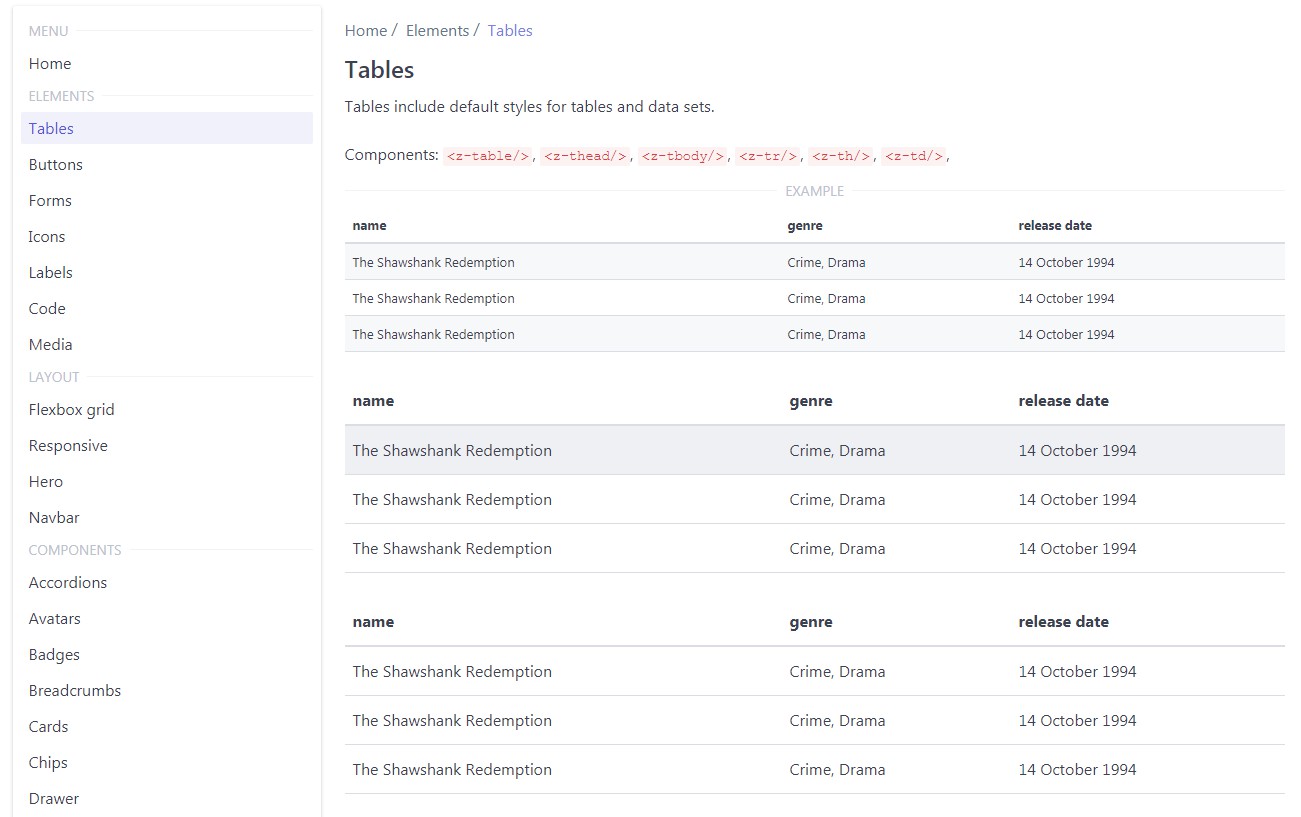Click '14 October 1994' in the highlighted gray row
The image size is (1301, 817).
click(x=1078, y=451)
